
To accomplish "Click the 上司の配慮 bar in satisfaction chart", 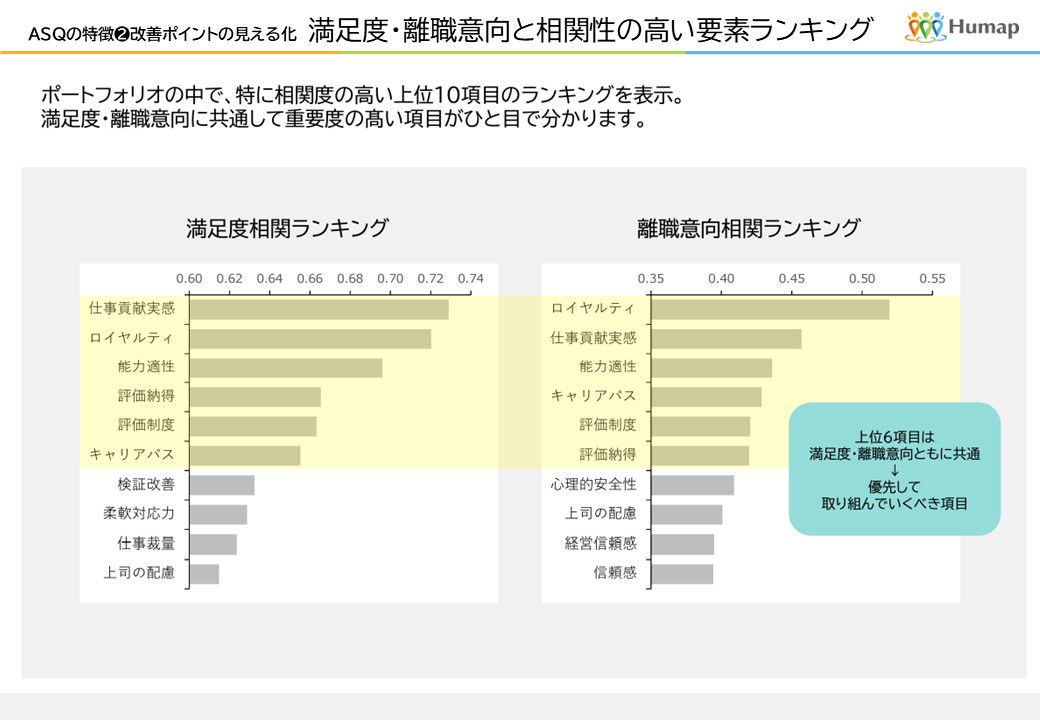I will [x=204, y=573].
